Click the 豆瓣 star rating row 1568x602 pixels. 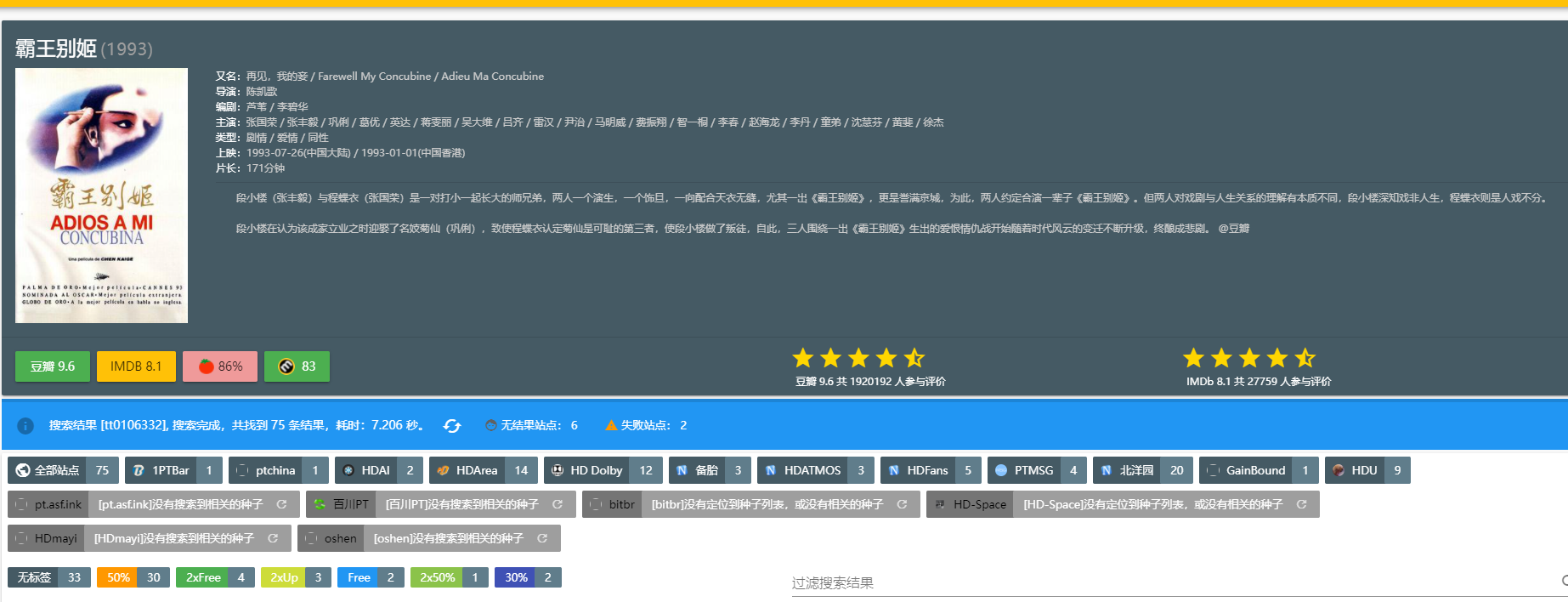coord(858,358)
